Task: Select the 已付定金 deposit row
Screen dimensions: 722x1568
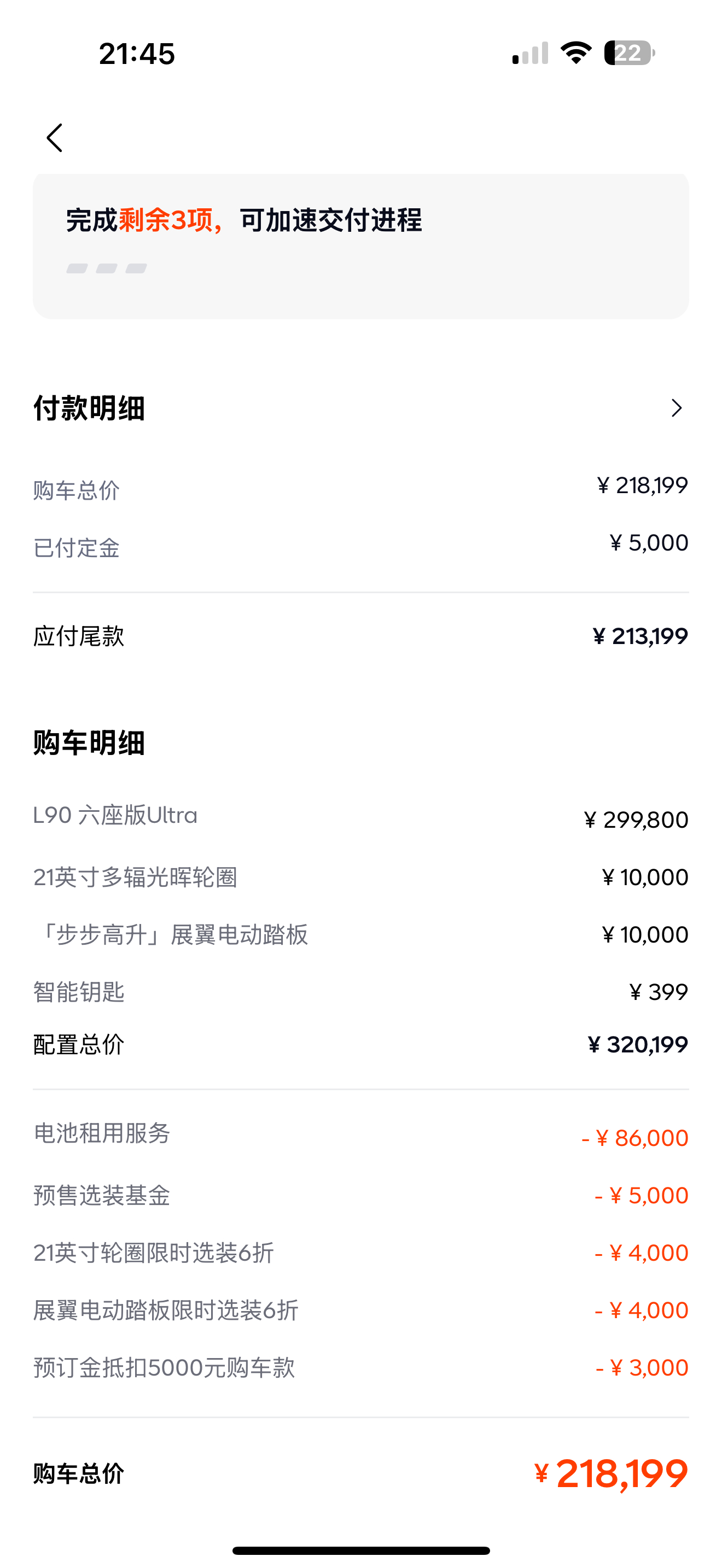Action: tap(360, 546)
